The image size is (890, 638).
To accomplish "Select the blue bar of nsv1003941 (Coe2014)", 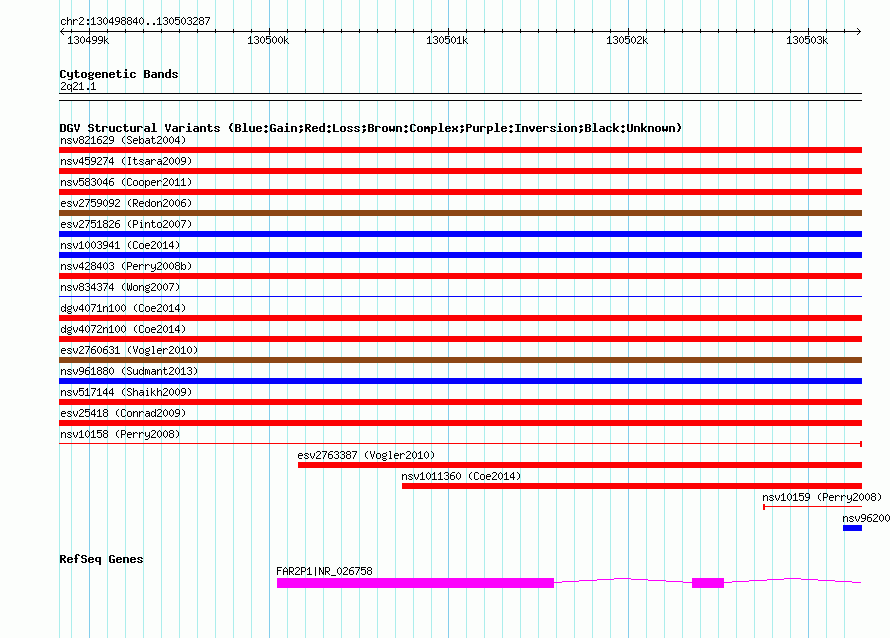I will (x=460, y=255).
